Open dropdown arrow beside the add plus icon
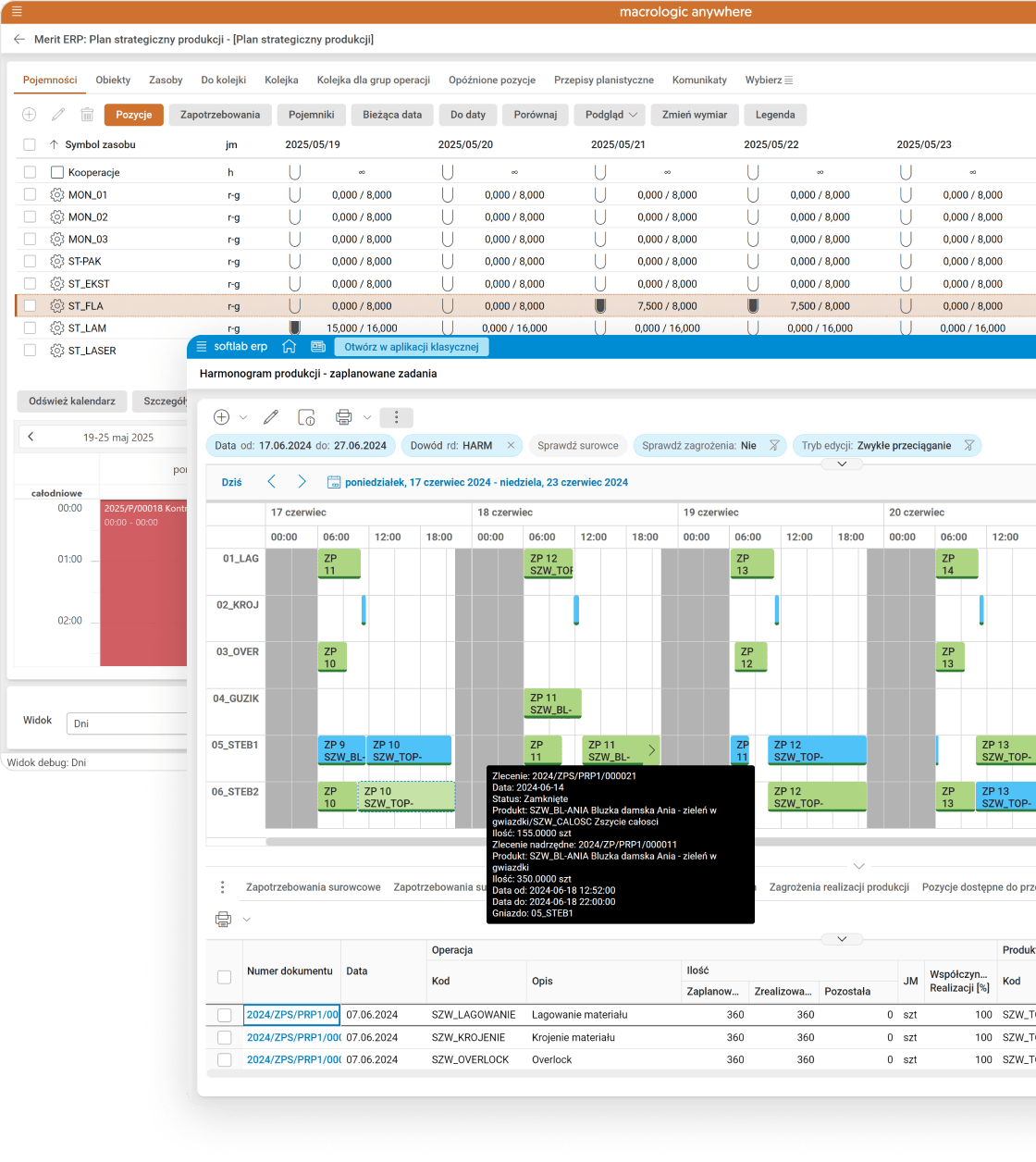1036x1162 pixels. (244, 417)
